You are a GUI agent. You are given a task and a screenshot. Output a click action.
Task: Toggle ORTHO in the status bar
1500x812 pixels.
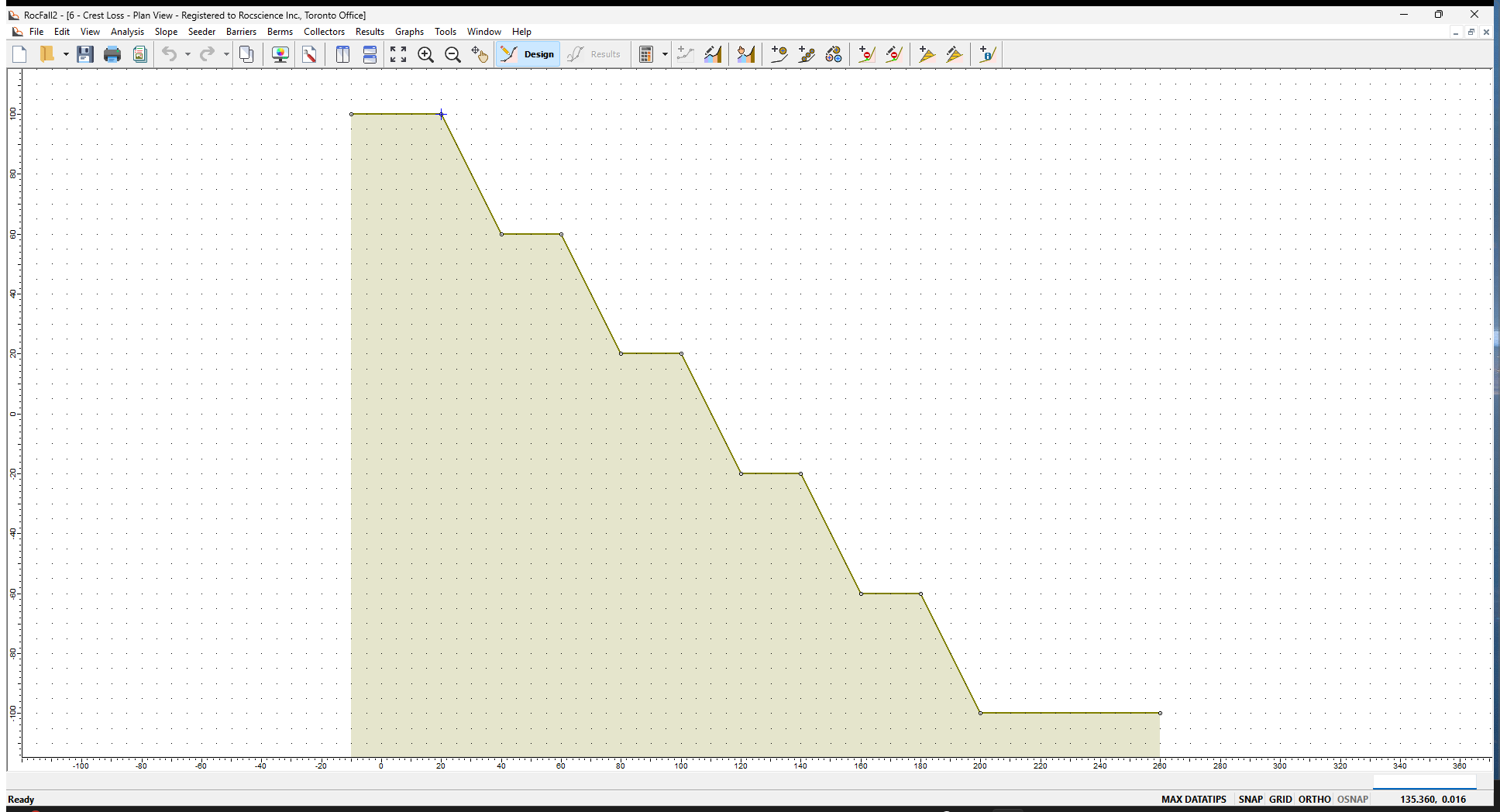(1314, 799)
